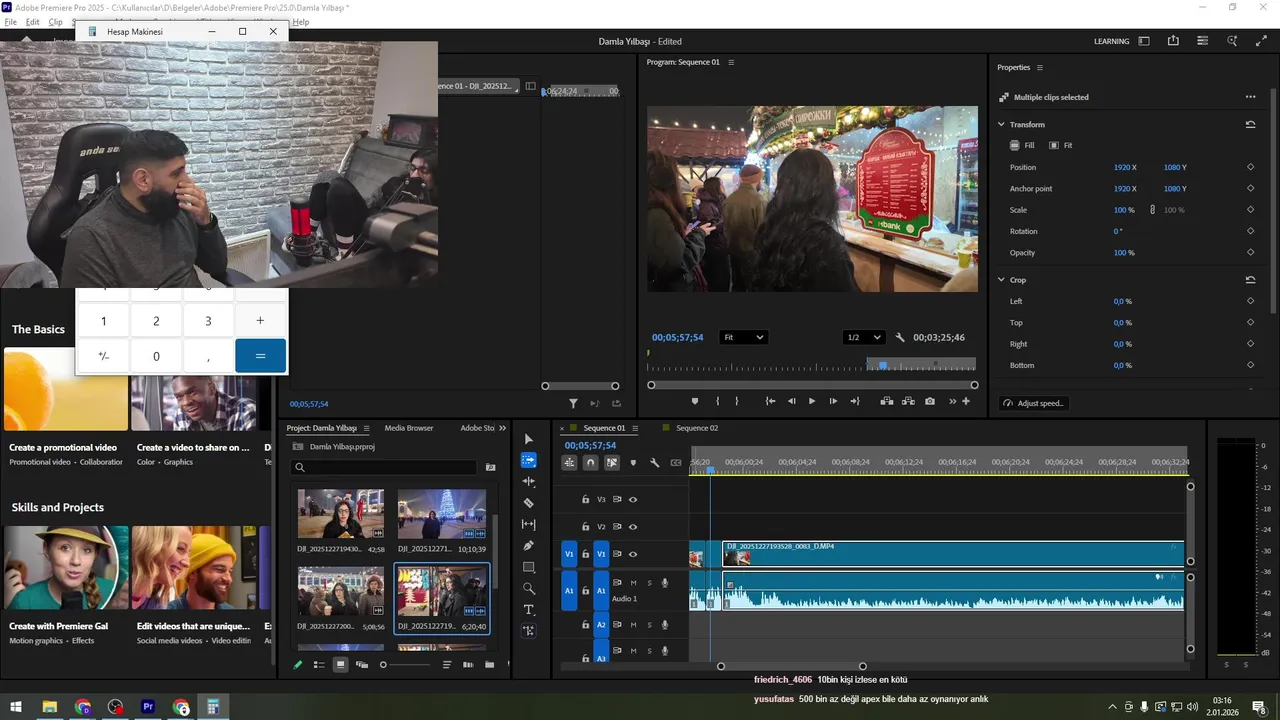This screenshot has width=1280, height=720.
Task: Mark In point in Program monitor
Action: [x=717, y=401]
